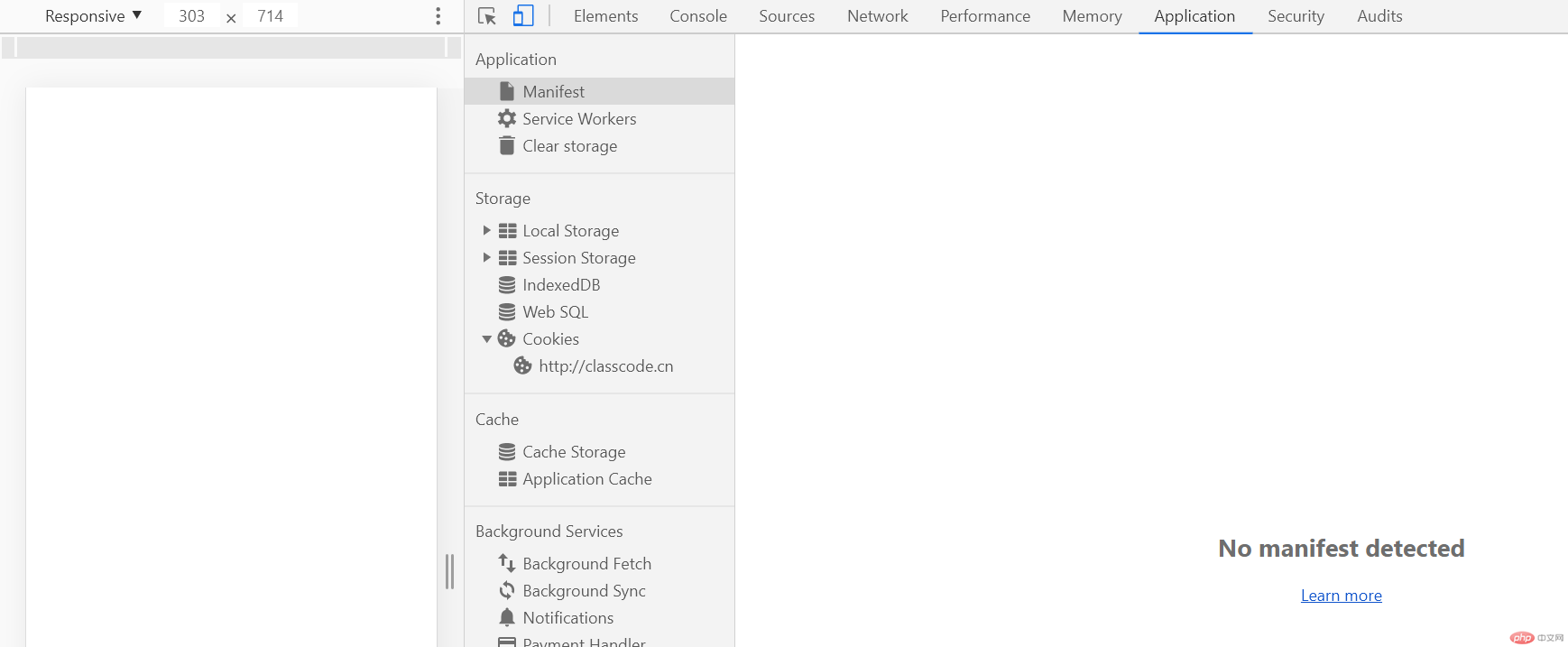
Task: Click the Cache Storage database icon
Action: [x=507, y=452]
